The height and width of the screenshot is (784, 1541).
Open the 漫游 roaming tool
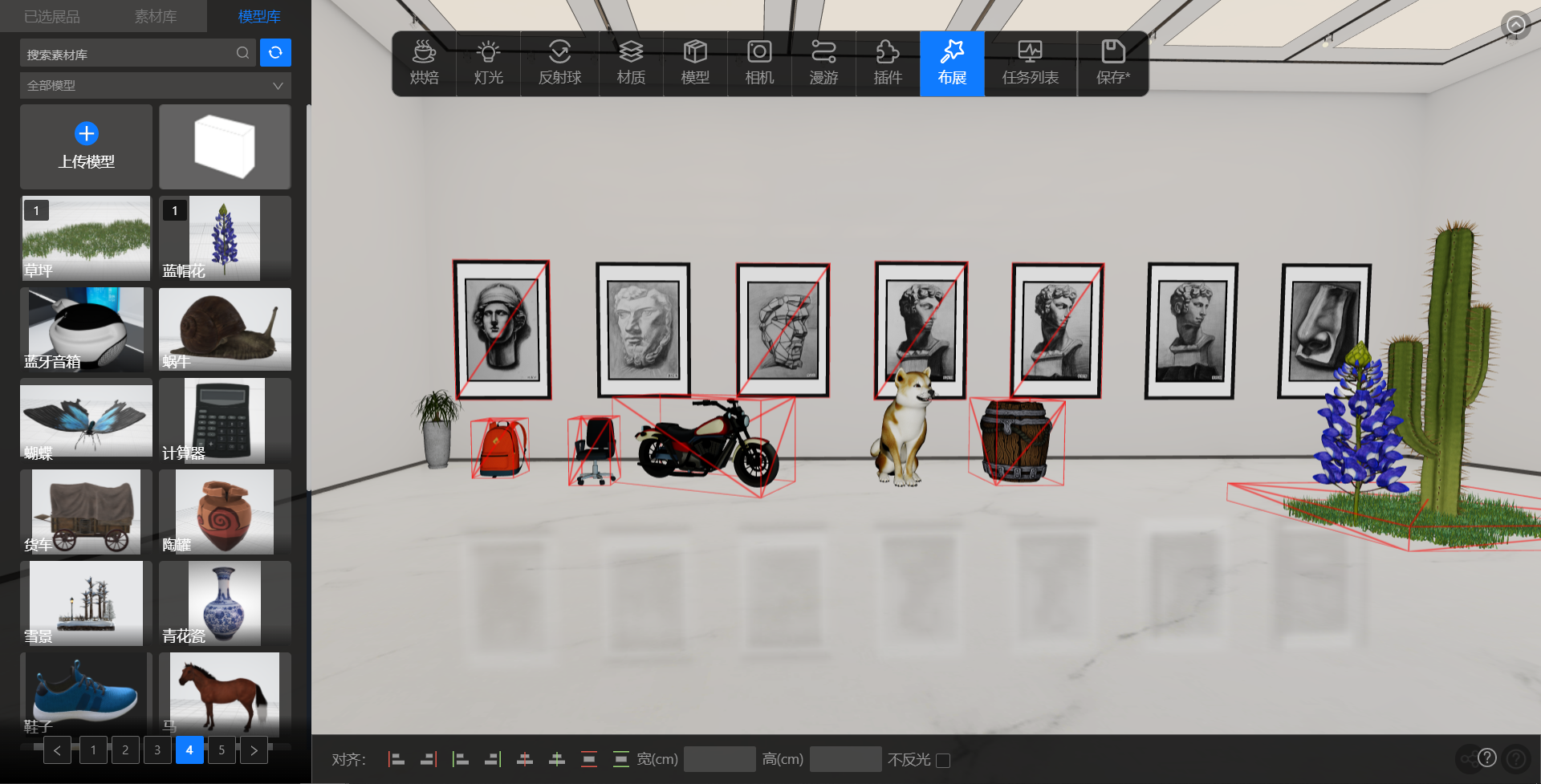(823, 63)
